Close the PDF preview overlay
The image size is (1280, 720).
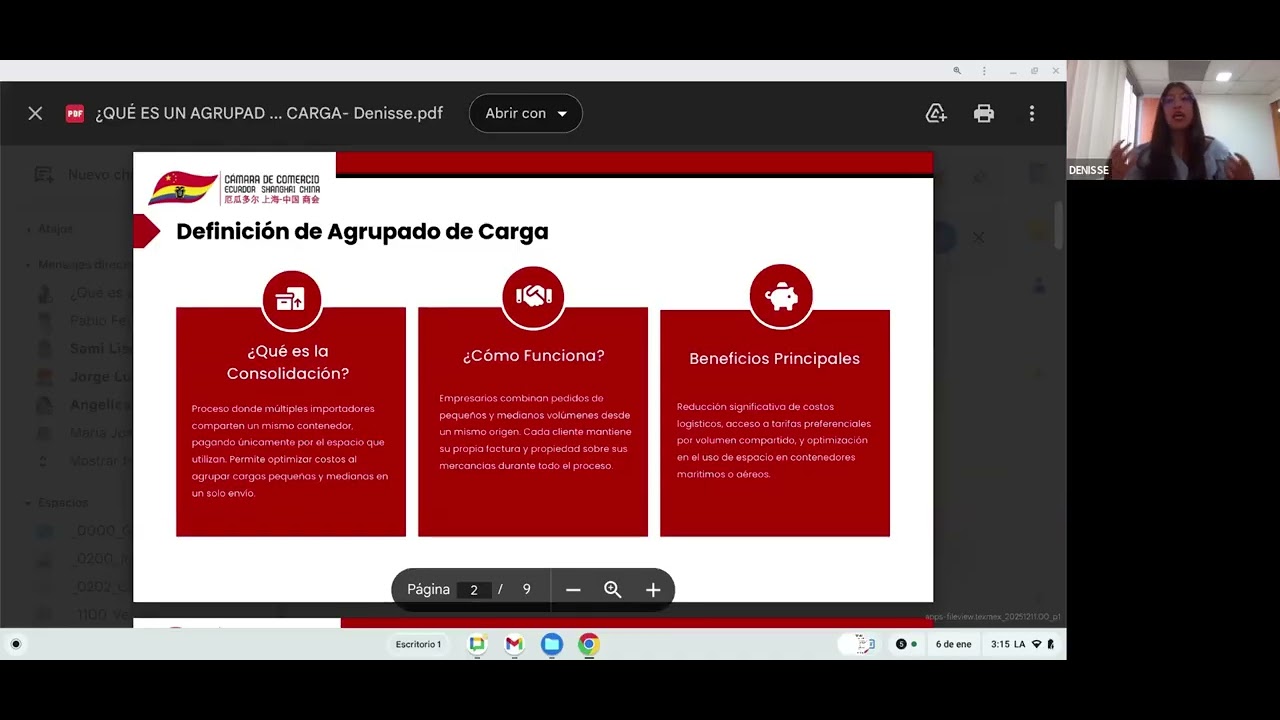[35, 113]
